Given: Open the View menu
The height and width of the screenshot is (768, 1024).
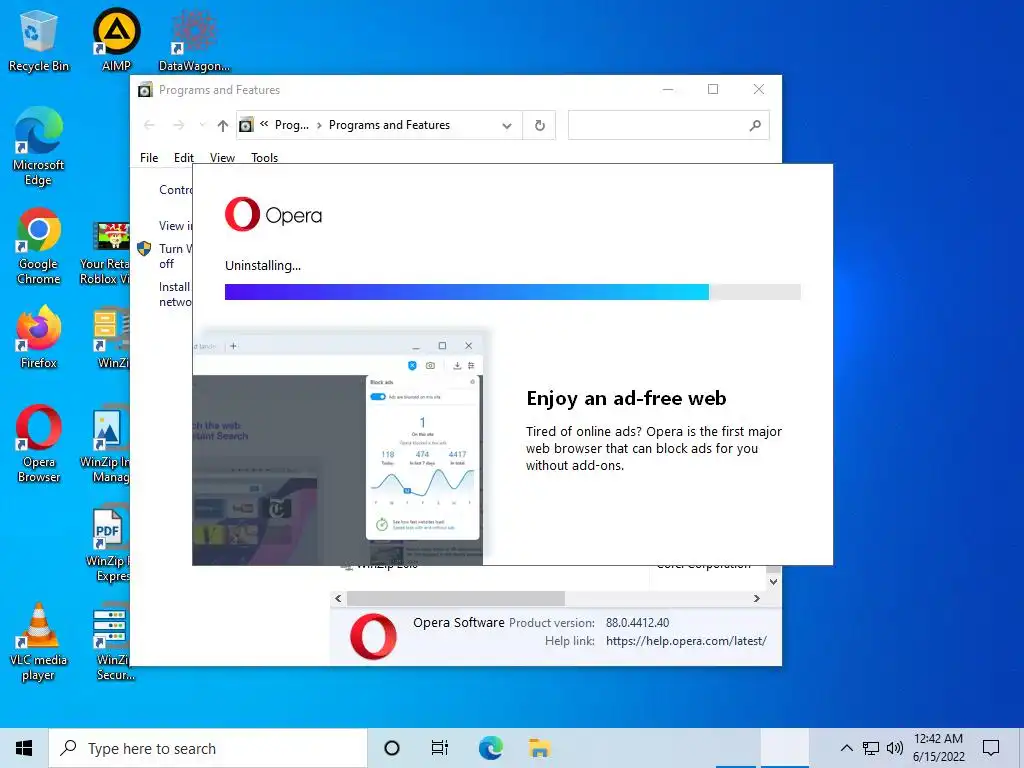Looking at the screenshot, I should point(222,157).
